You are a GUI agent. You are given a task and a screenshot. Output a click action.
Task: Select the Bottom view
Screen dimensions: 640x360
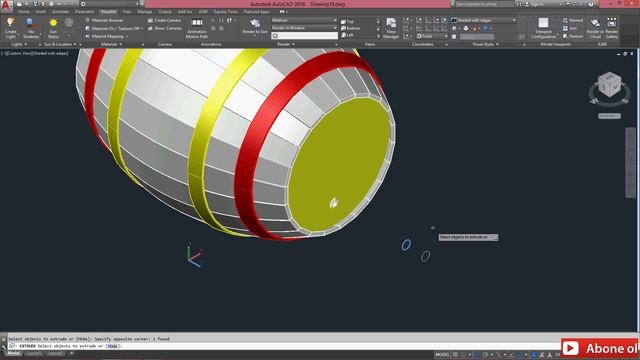click(x=351, y=28)
